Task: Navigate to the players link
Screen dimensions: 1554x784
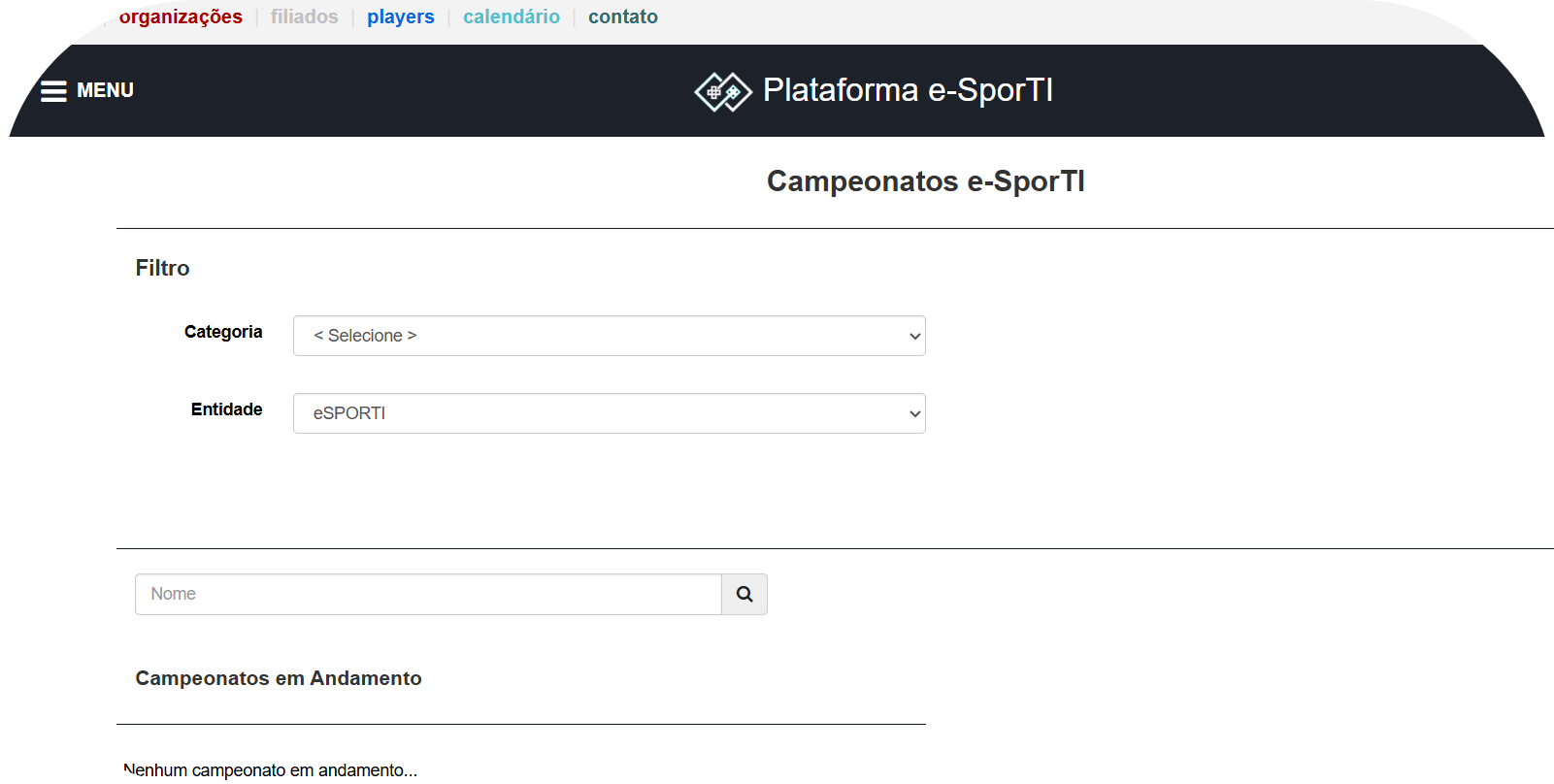Action: (400, 16)
